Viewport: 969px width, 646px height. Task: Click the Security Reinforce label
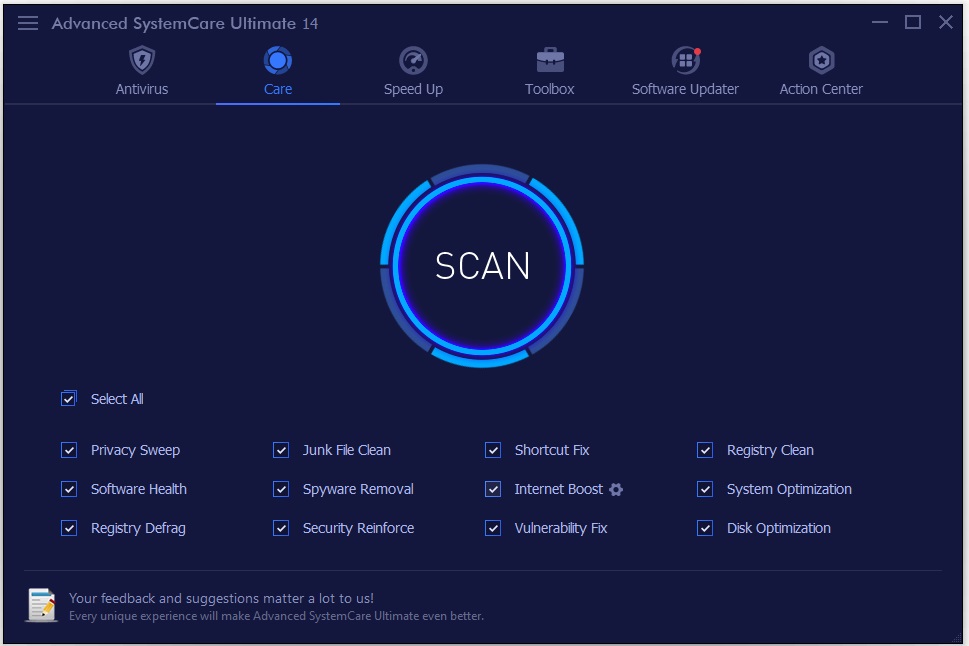click(x=358, y=528)
